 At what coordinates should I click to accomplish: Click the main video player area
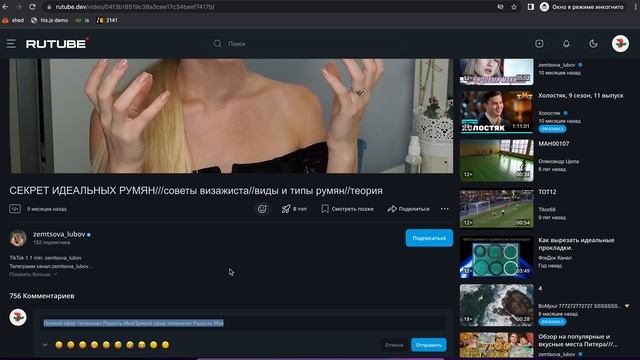coord(231,116)
